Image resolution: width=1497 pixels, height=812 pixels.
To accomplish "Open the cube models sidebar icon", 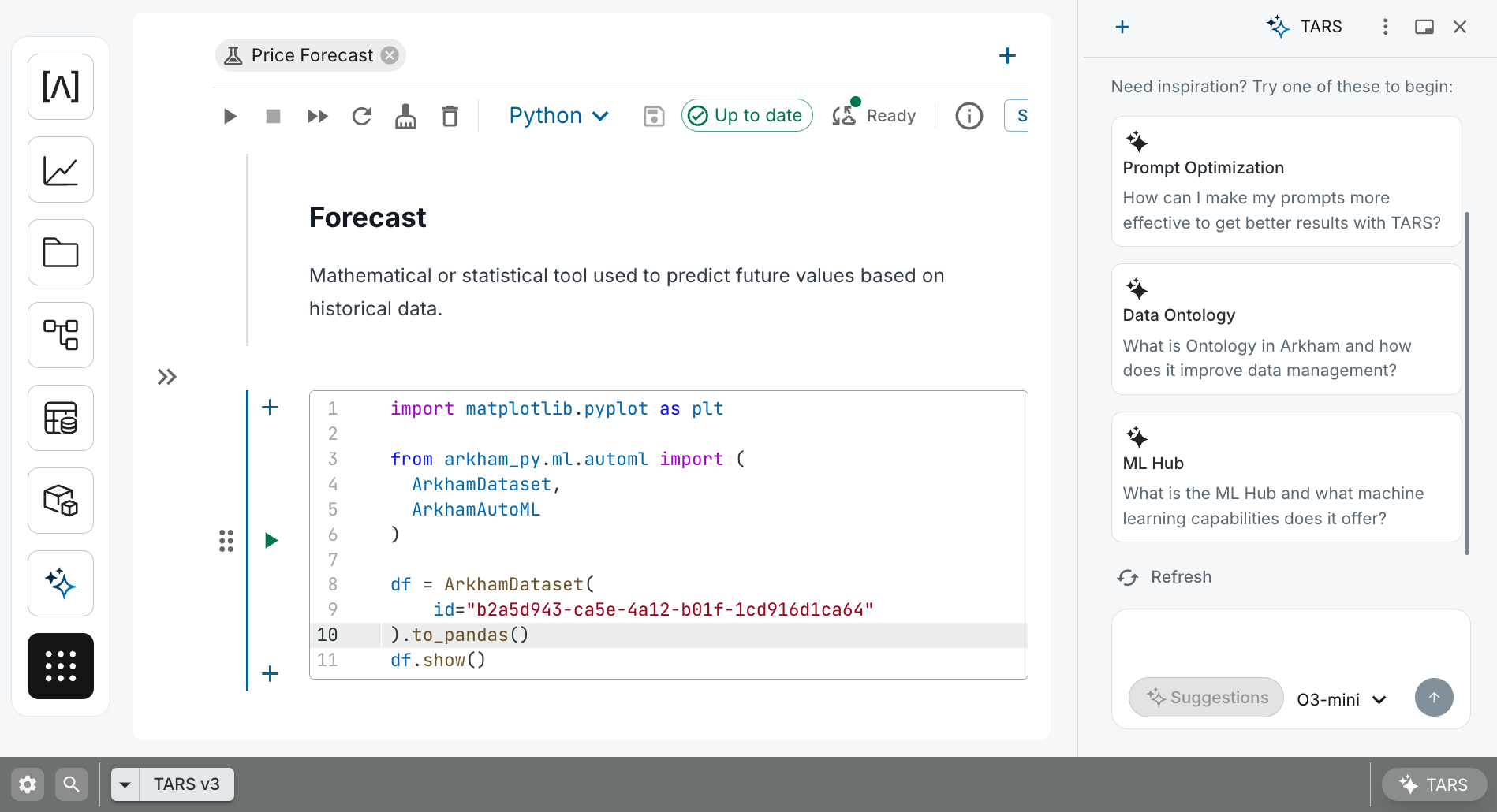I will pos(61,501).
